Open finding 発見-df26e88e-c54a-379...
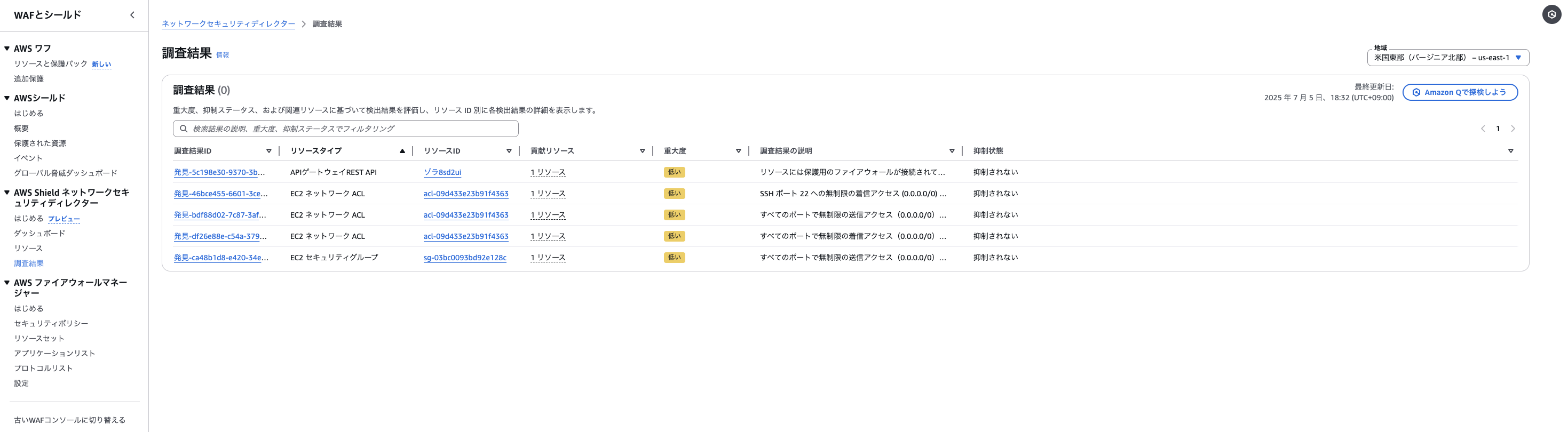This screenshot has height=432, width=1568. coord(220,236)
